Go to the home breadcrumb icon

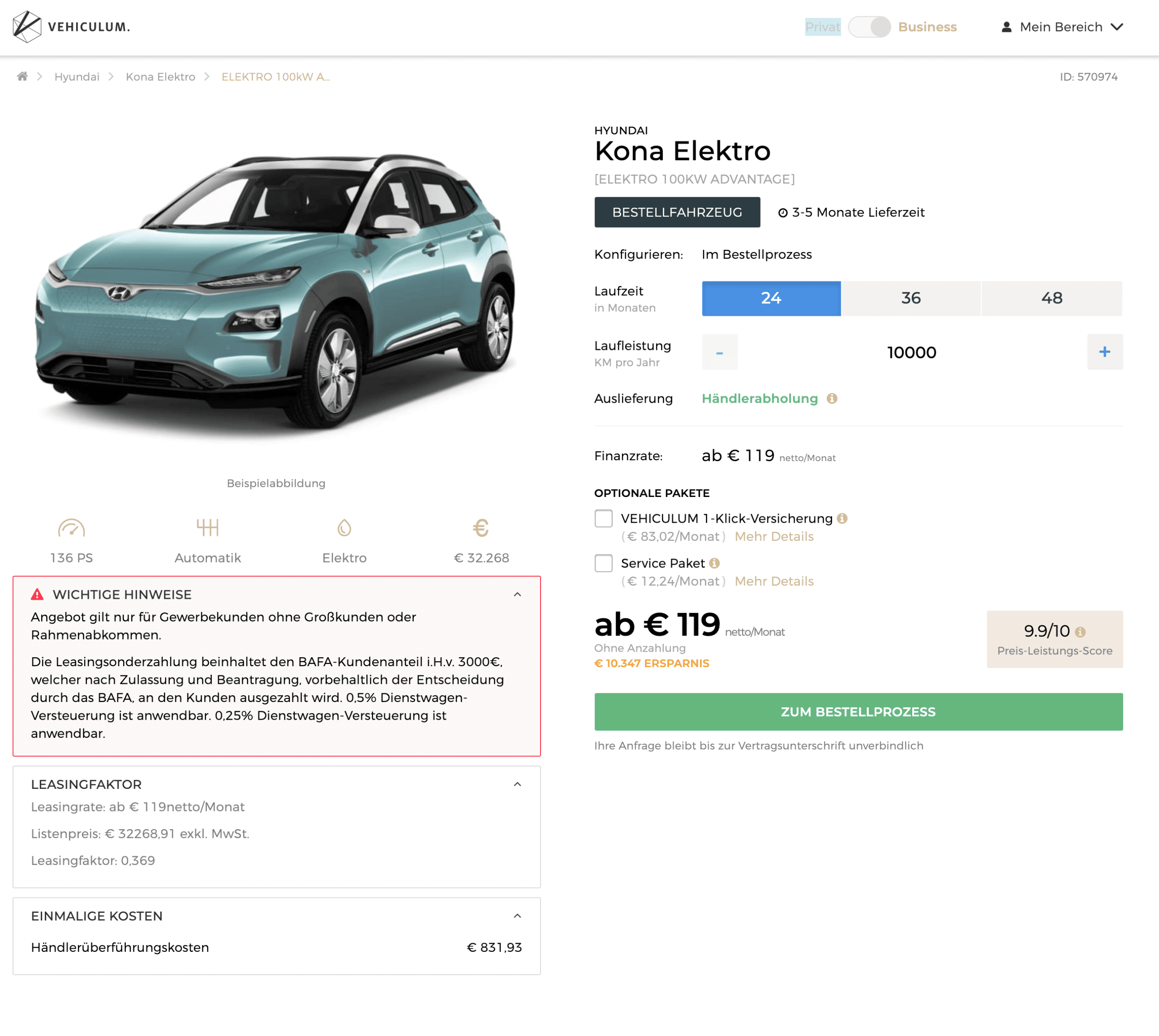pos(22,76)
